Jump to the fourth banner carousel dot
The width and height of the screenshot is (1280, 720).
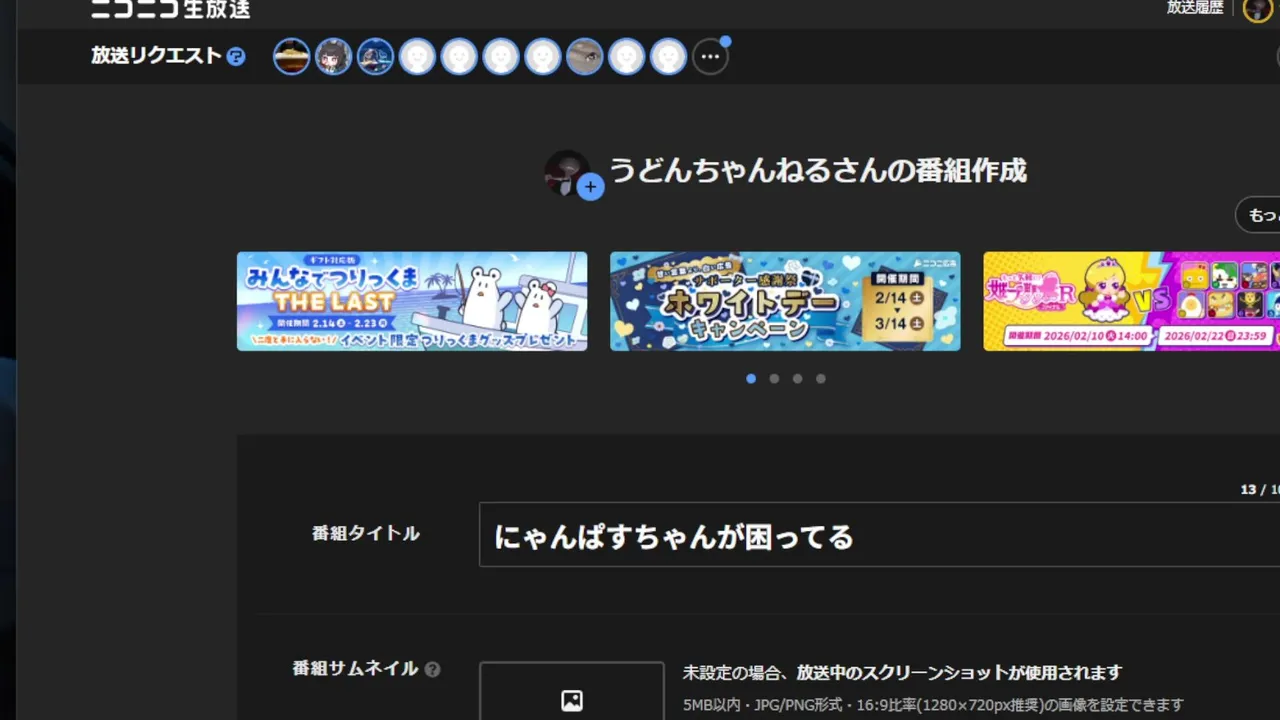(820, 379)
